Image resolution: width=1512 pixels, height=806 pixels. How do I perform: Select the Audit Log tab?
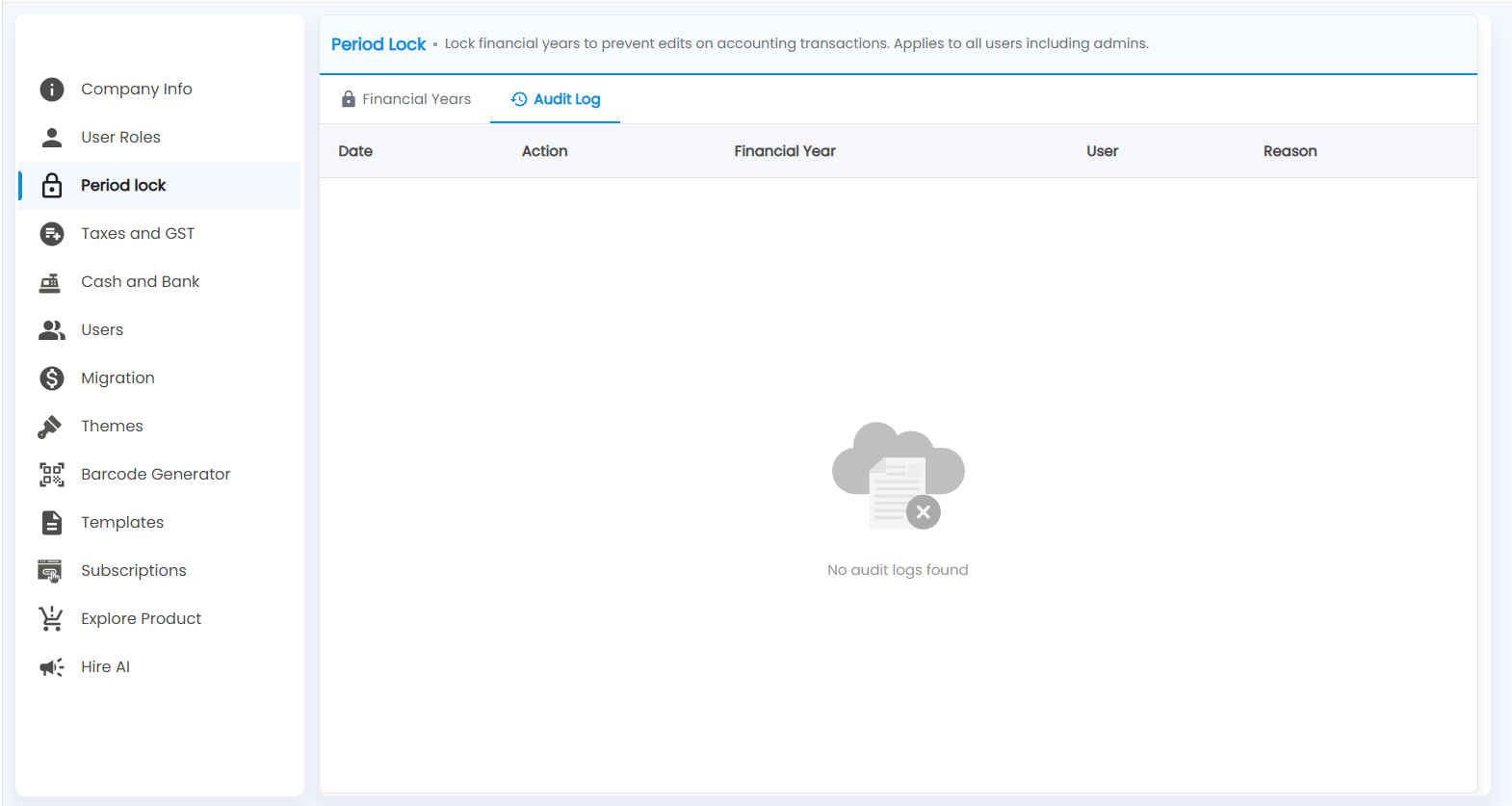pyautogui.click(x=555, y=99)
